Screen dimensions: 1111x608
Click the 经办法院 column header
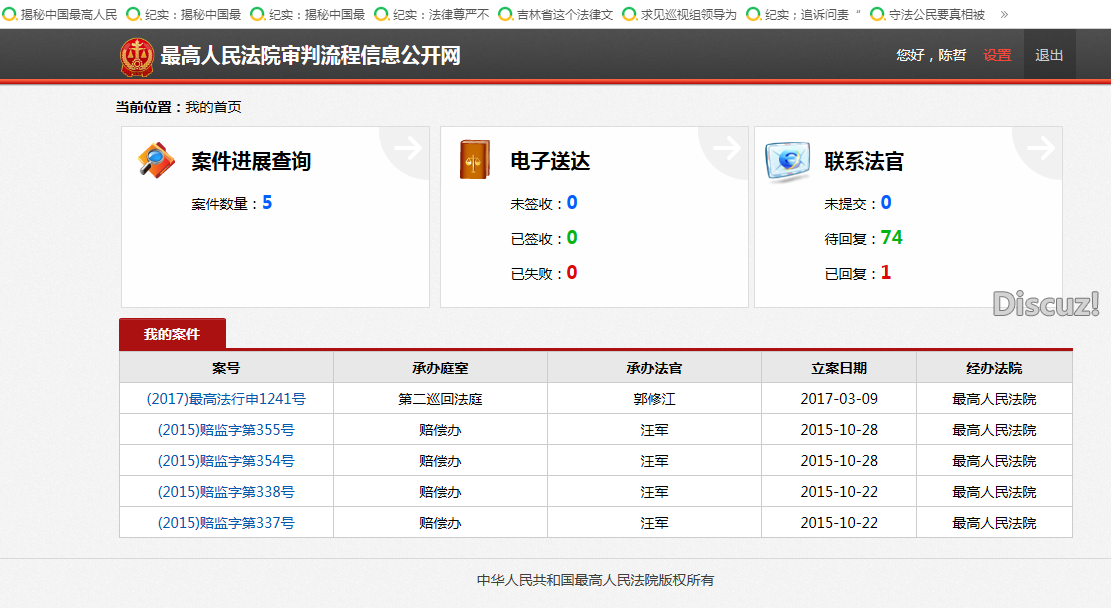[994, 368]
